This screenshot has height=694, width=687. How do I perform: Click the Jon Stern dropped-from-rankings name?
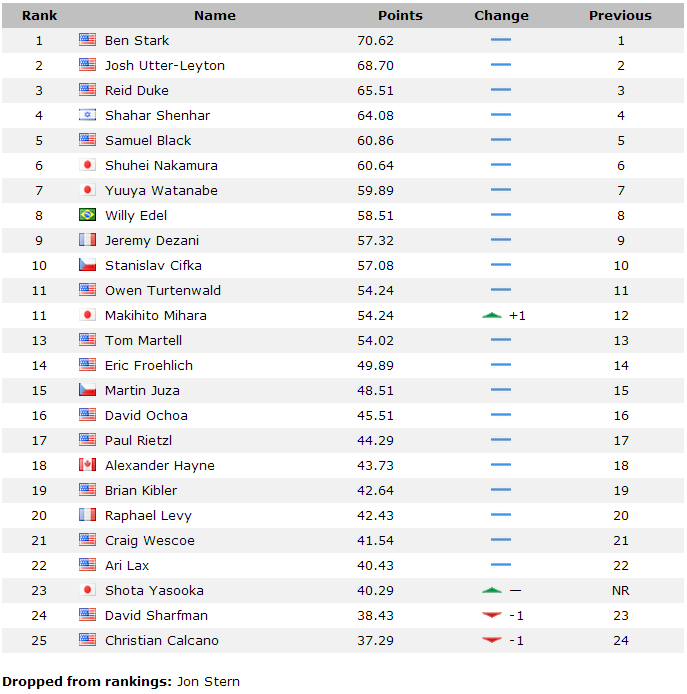pyautogui.click(x=208, y=681)
